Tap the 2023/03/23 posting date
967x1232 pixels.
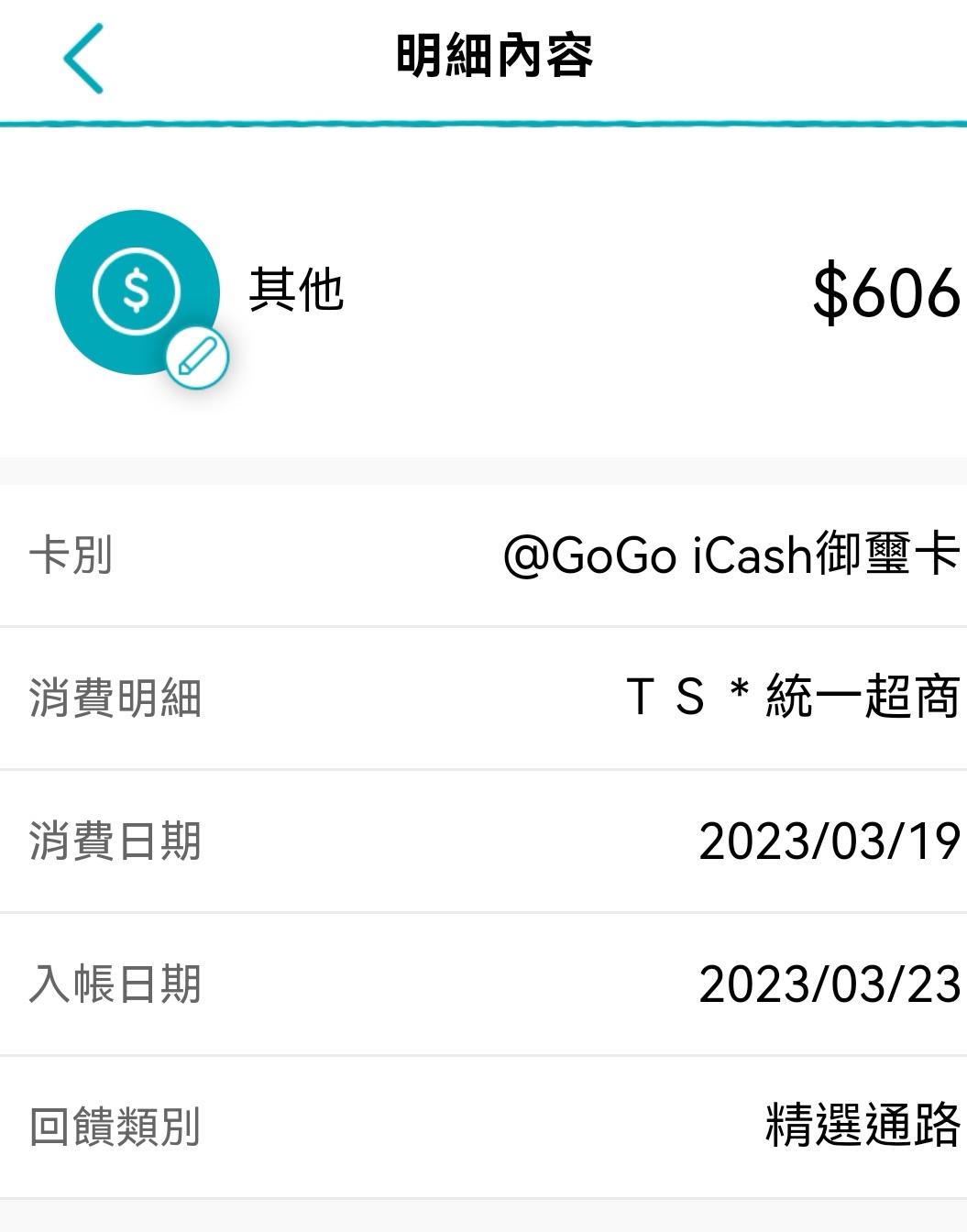click(830, 984)
